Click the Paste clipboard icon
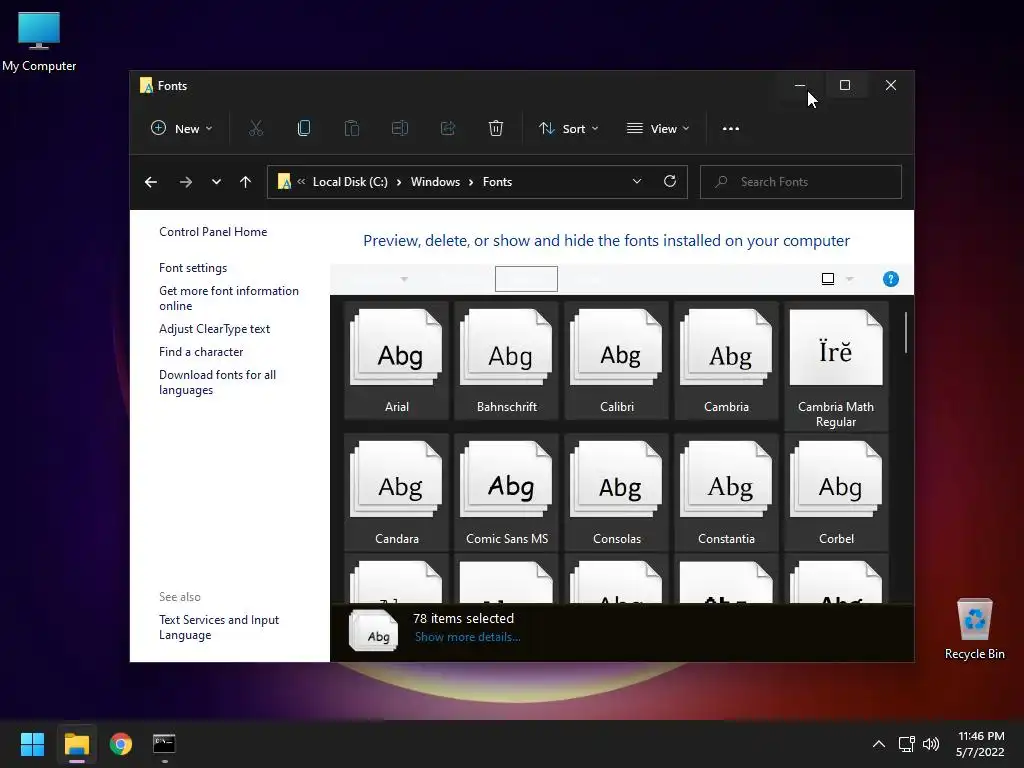1024x768 pixels. tap(352, 129)
